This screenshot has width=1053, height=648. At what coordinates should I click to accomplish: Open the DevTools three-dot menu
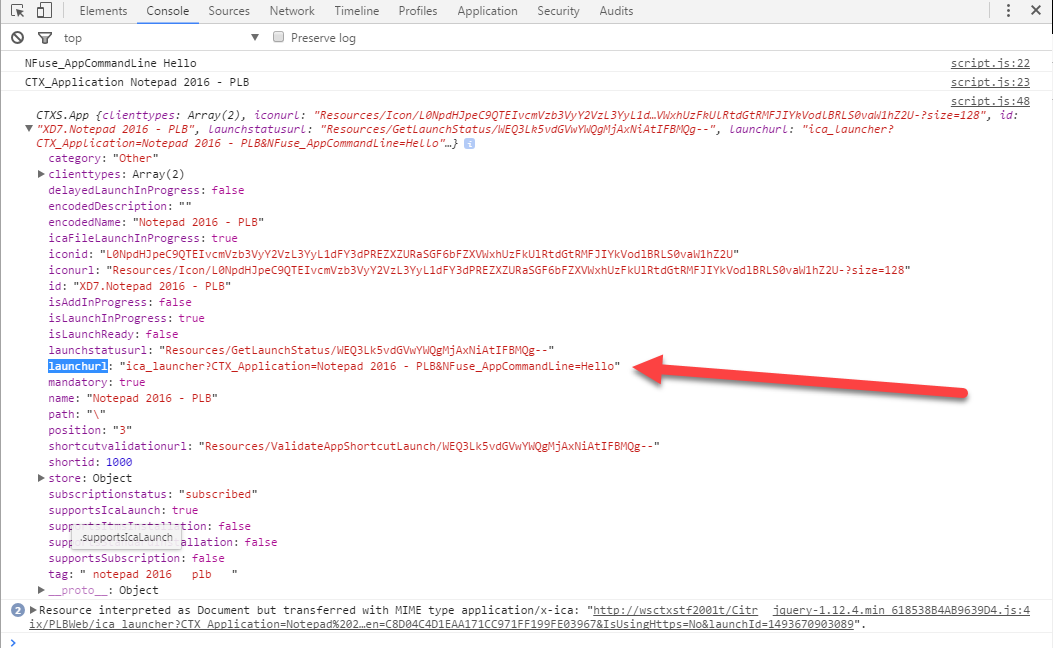[x=1010, y=11]
